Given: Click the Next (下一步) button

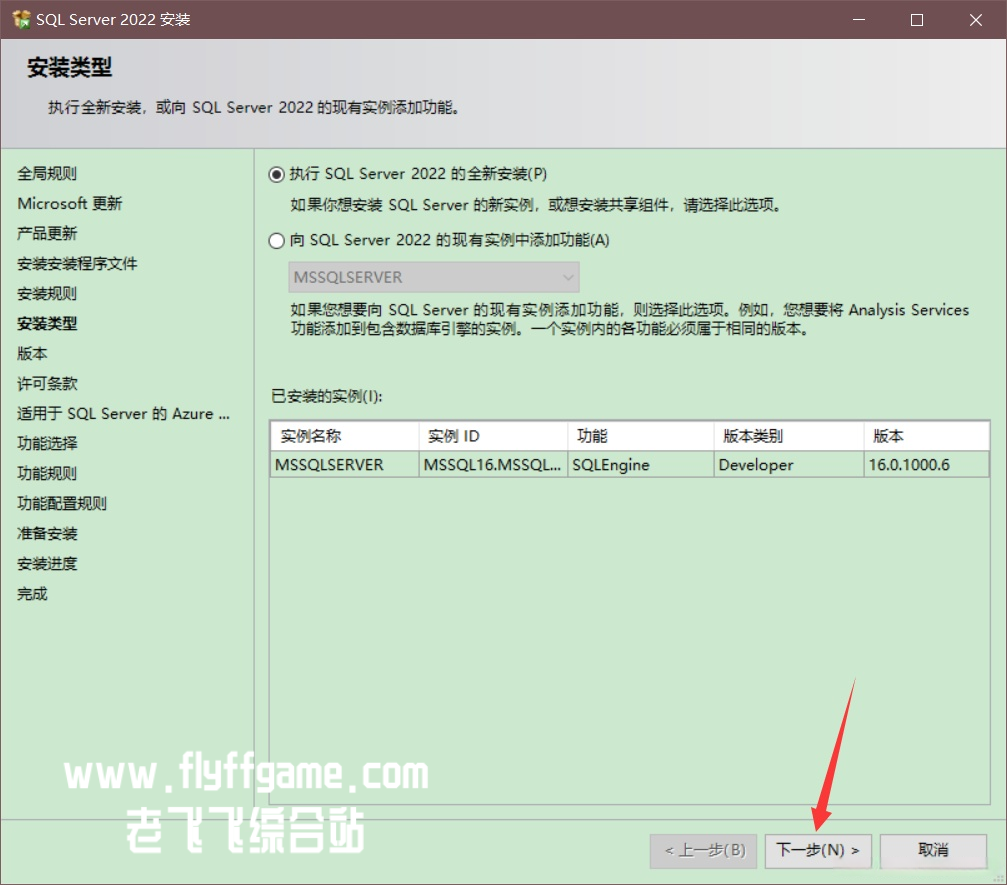Looking at the screenshot, I should pos(818,851).
